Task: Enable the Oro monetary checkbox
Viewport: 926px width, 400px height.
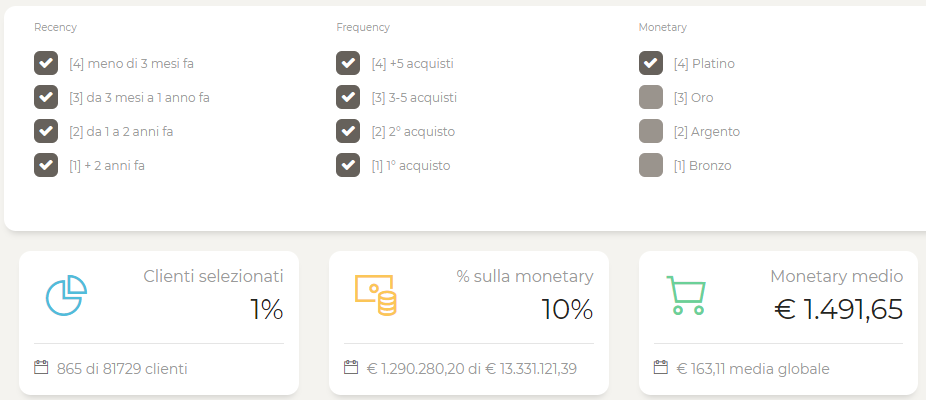Action: pos(651,97)
